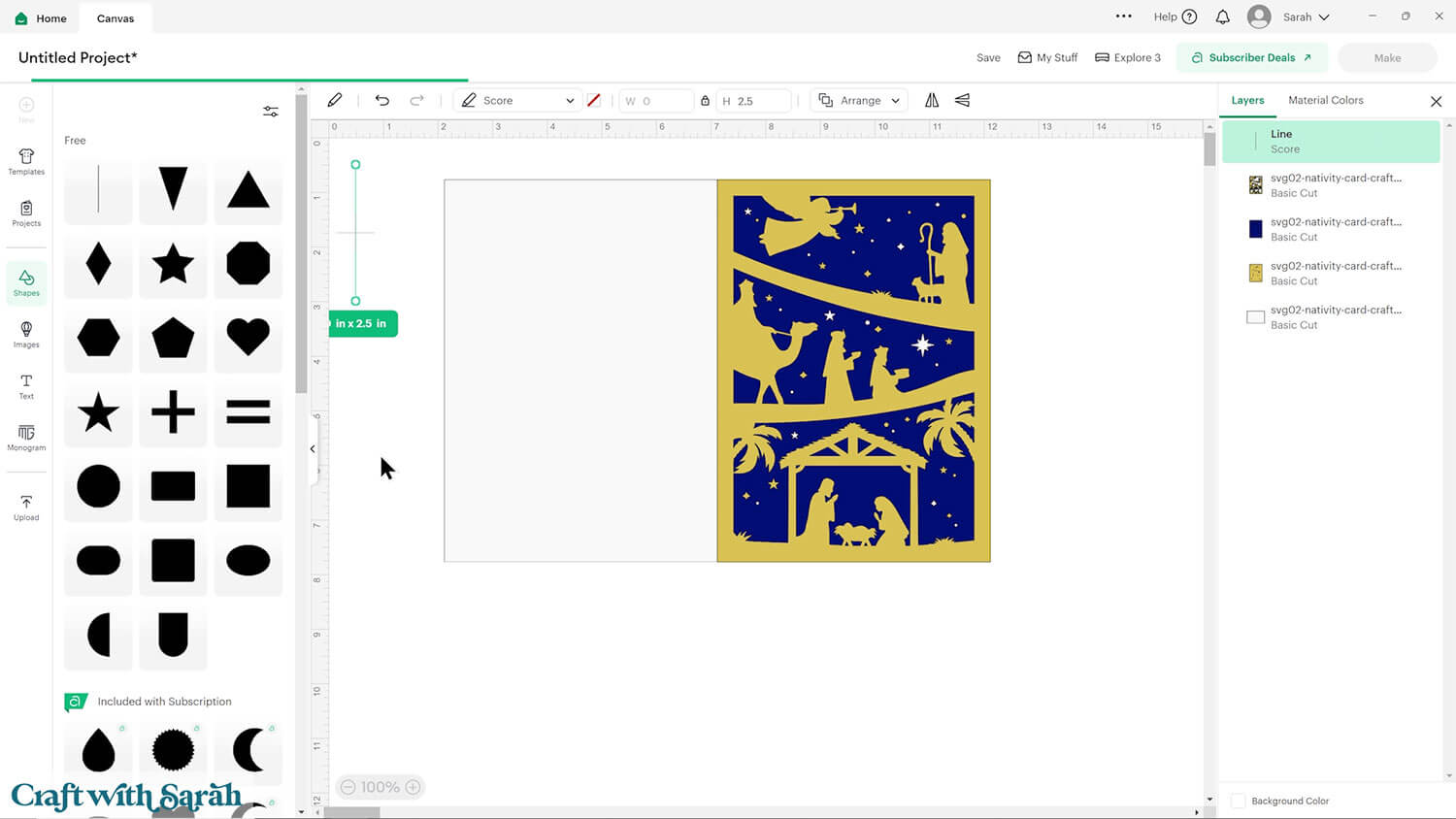Select the Text tool

click(x=26, y=385)
